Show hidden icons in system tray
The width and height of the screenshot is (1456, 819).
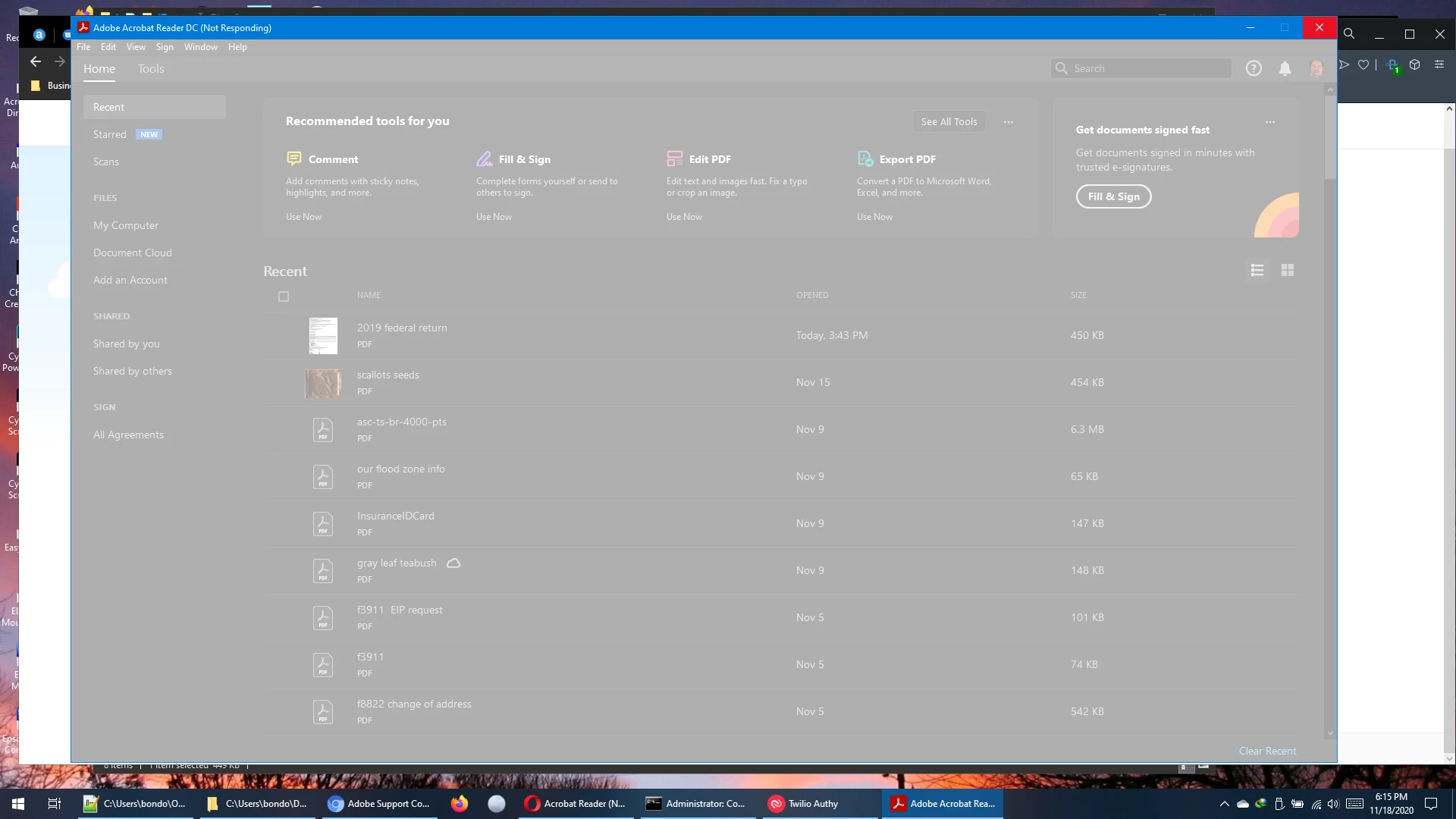1224,804
